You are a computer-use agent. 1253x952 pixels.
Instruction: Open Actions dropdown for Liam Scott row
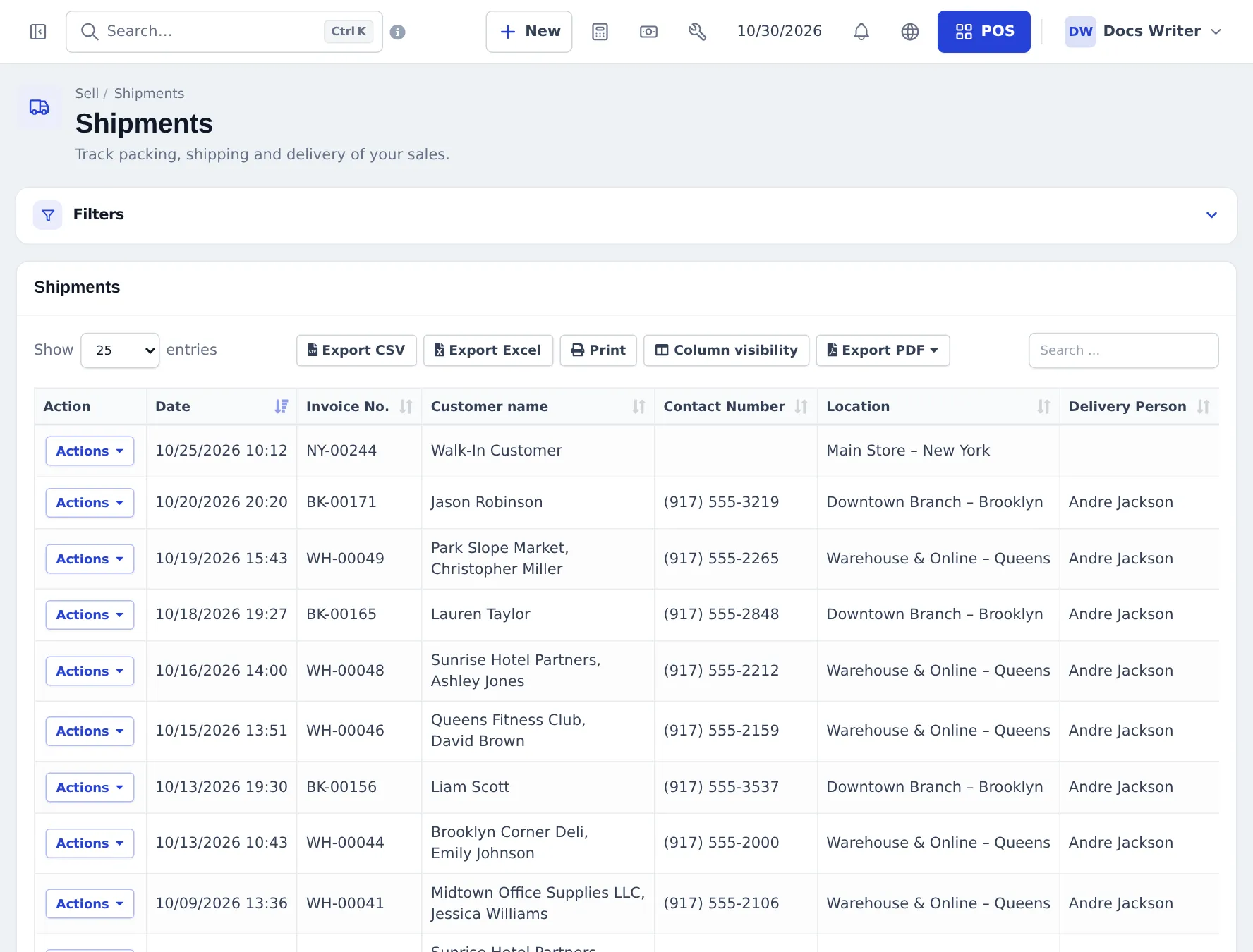(x=90, y=788)
